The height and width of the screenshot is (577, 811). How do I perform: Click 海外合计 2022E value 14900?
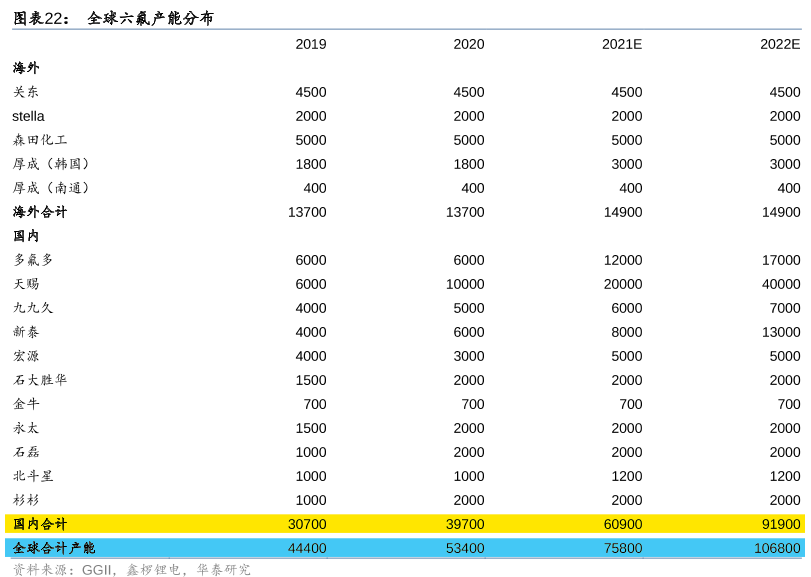[781, 212]
